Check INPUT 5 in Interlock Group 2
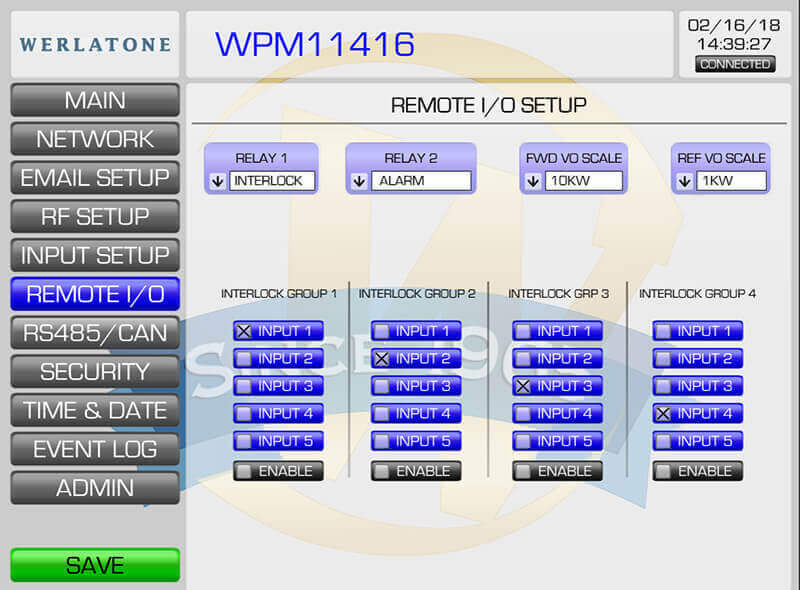 [382, 441]
